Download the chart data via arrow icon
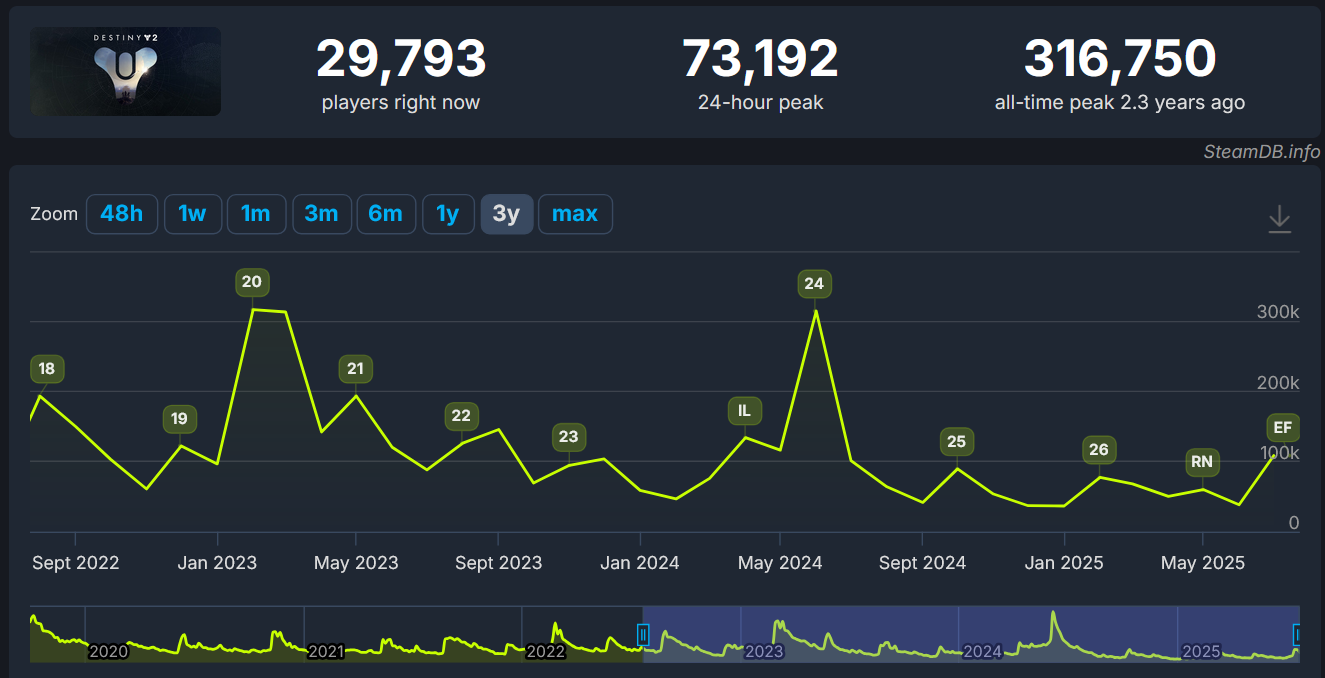The height and width of the screenshot is (678, 1325). (1280, 219)
